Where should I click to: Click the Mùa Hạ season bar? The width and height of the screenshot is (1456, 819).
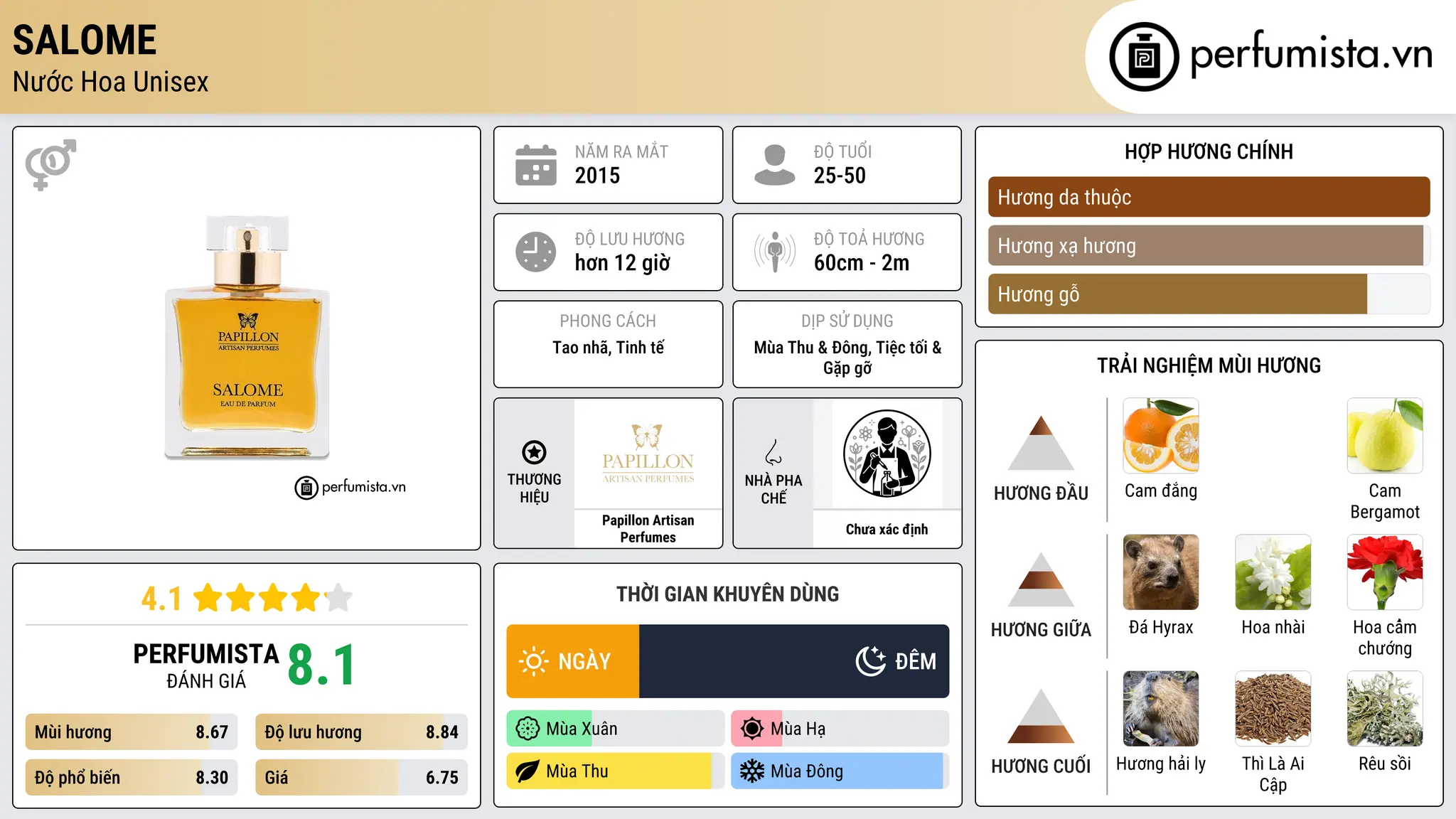click(840, 729)
